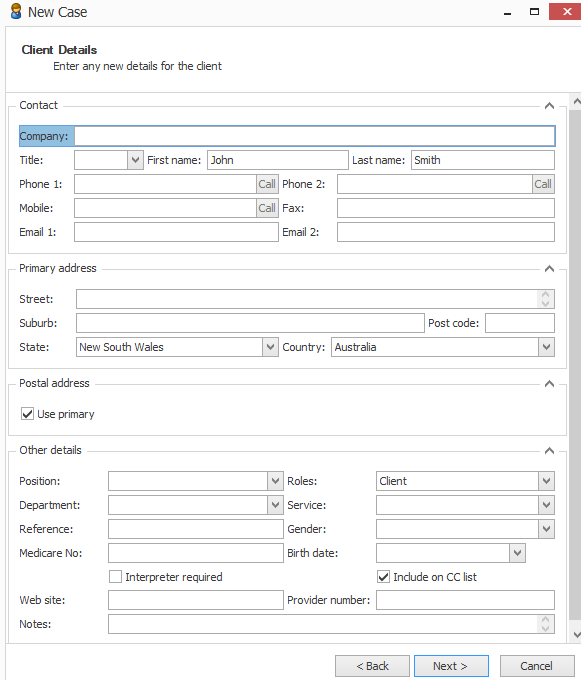Open the State dropdown showing New South Wales
581x680 pixels.
tap(270, 347)
